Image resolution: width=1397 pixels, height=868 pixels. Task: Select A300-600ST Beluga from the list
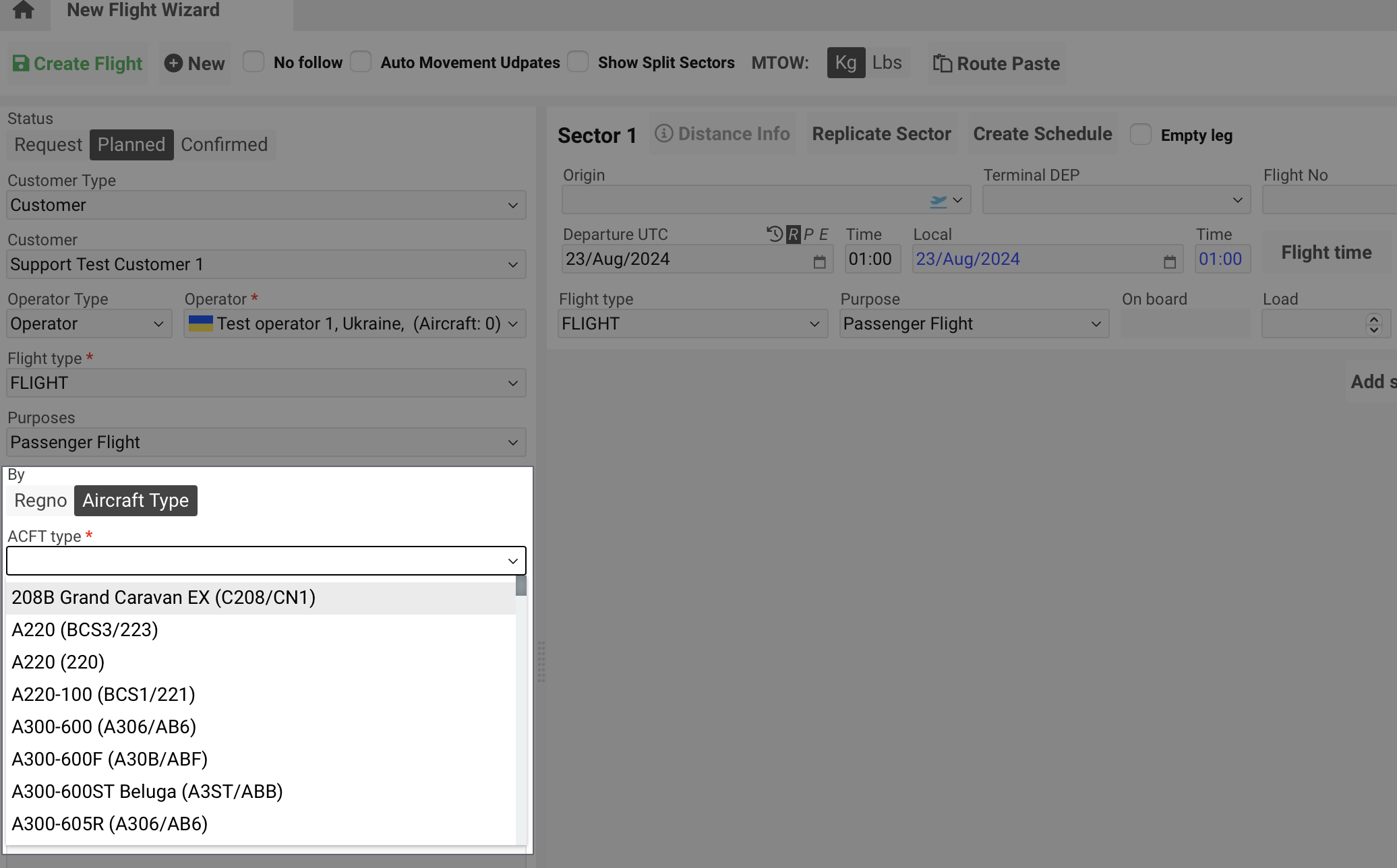(x=147, y=791)
